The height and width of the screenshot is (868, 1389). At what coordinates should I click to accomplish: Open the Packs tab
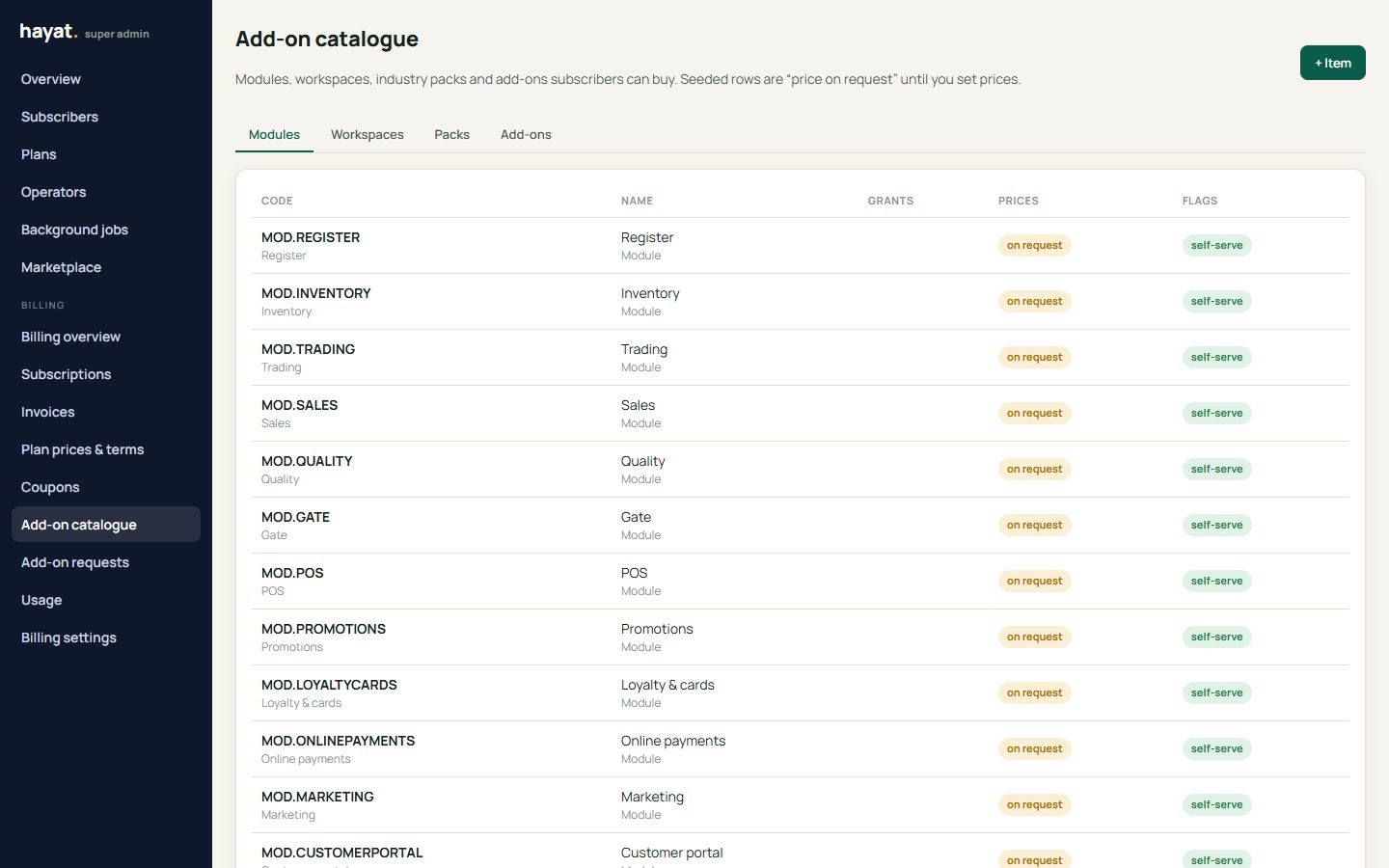point(451,134)
